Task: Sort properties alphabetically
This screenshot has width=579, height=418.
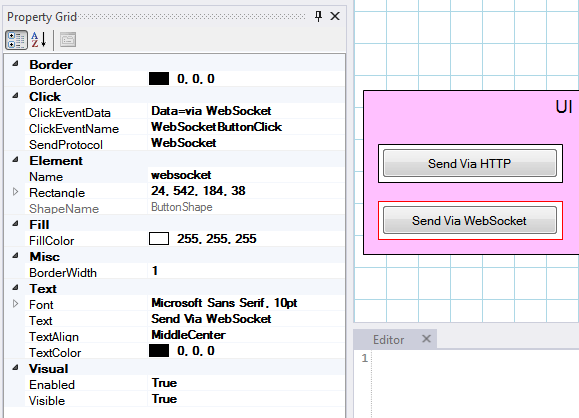Action: [x=39, y=40]
